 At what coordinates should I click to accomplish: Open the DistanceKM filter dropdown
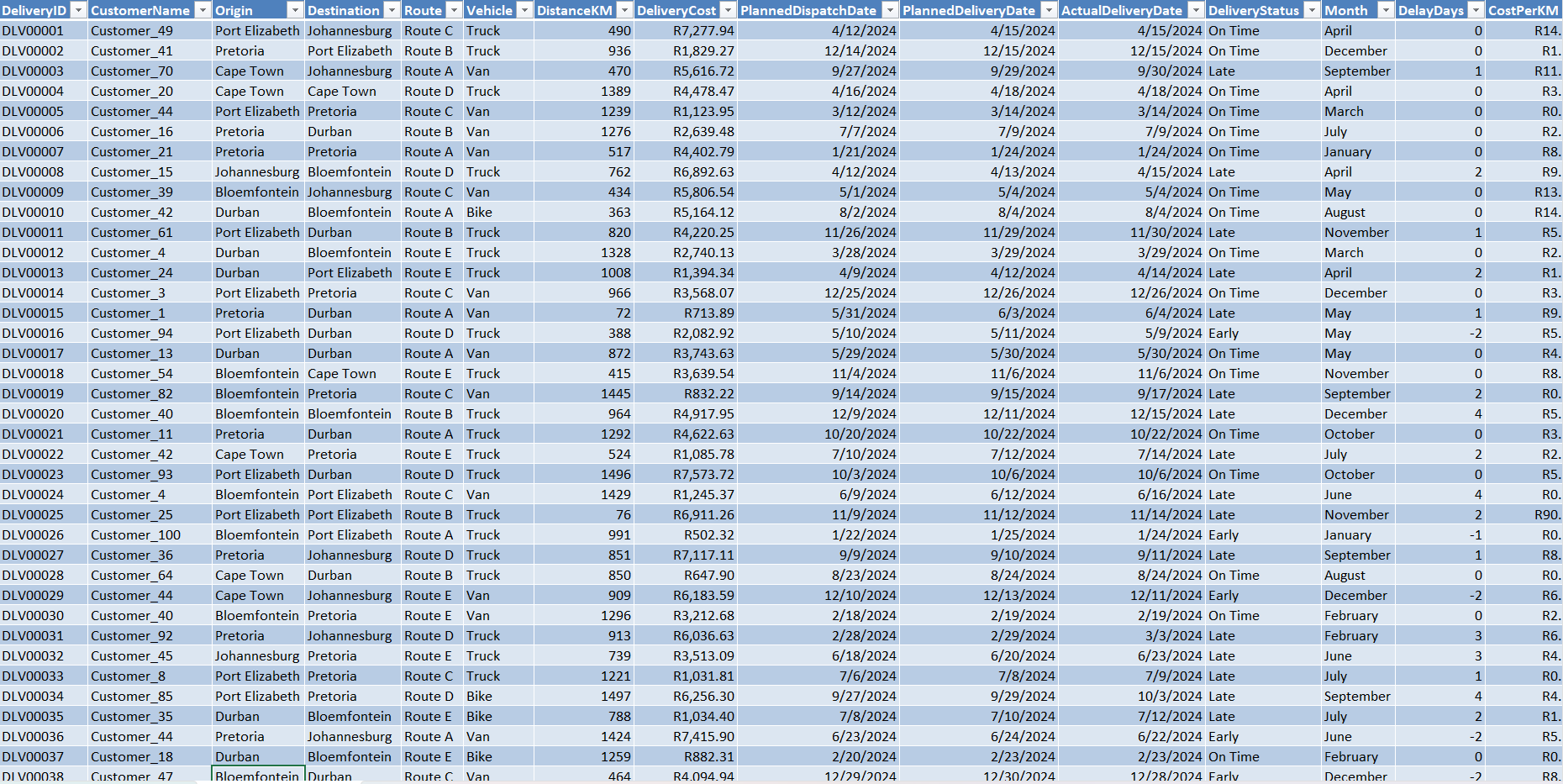pos(624,10)
